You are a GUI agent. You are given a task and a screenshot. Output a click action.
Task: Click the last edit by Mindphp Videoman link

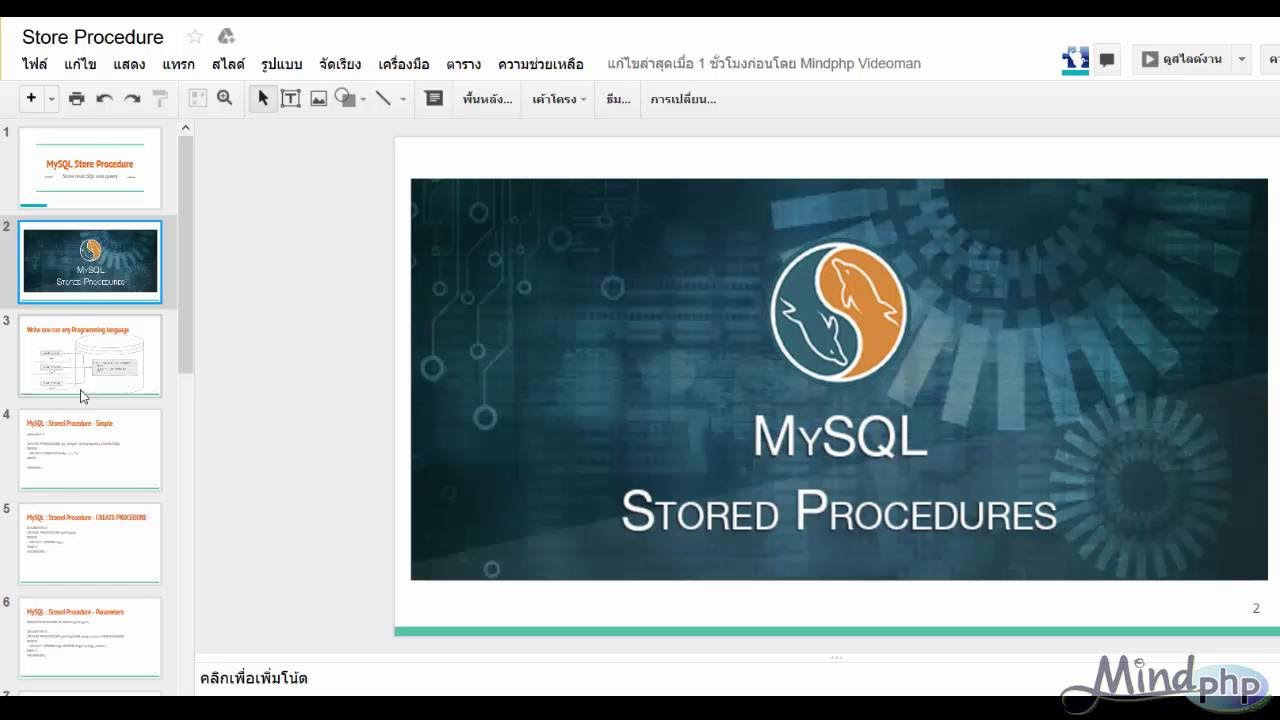[x=764, y=64]
